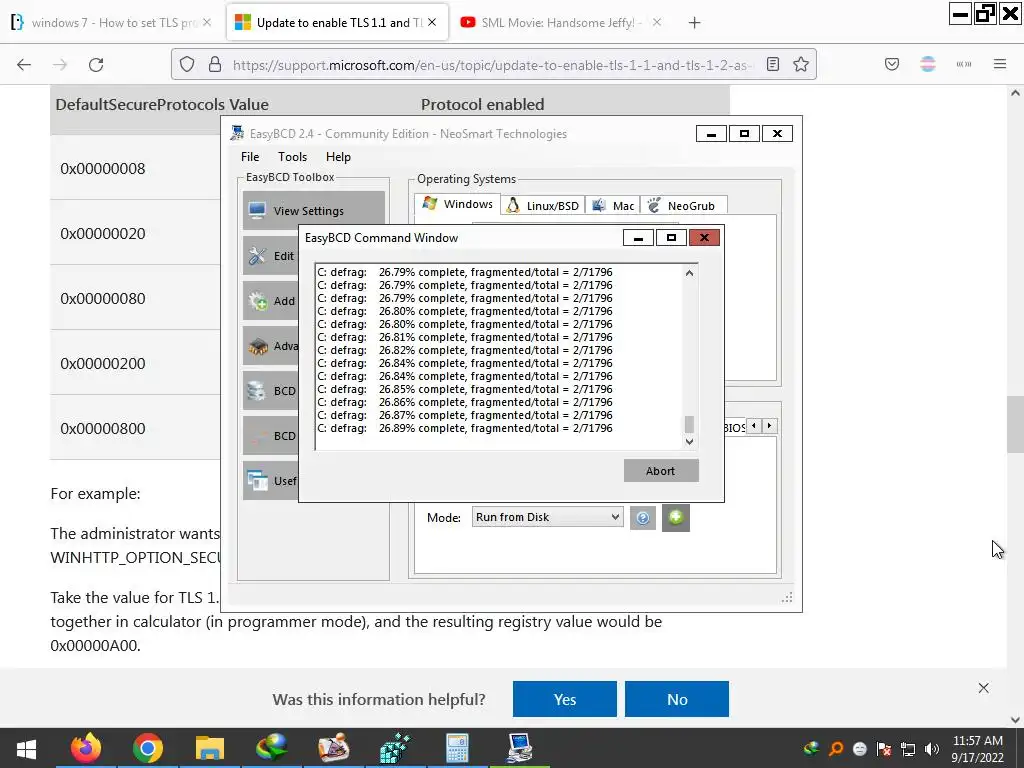Click the tracking protection shield icon

point(187,65)
